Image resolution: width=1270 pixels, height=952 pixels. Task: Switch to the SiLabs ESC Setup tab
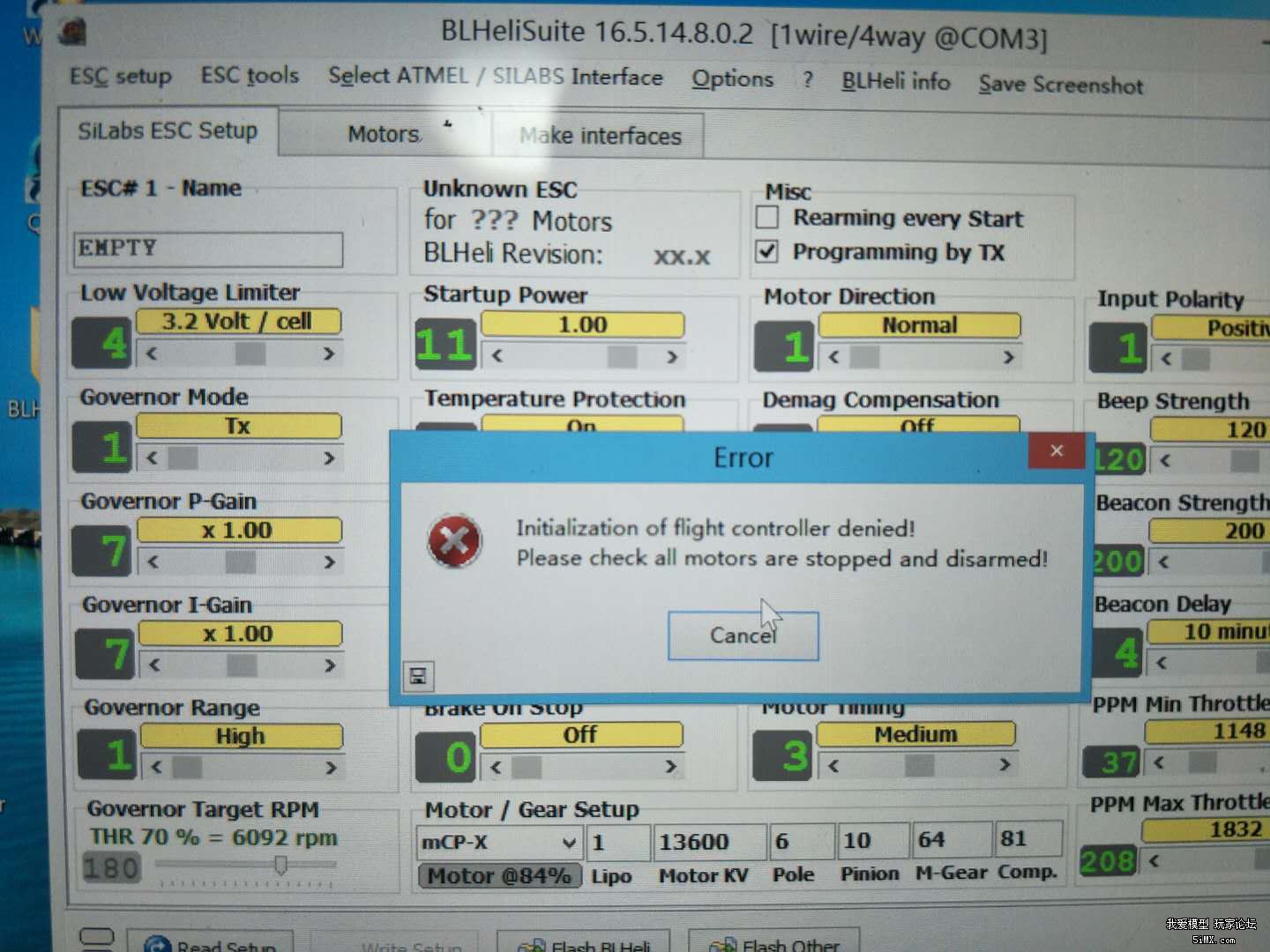point(168,131)
